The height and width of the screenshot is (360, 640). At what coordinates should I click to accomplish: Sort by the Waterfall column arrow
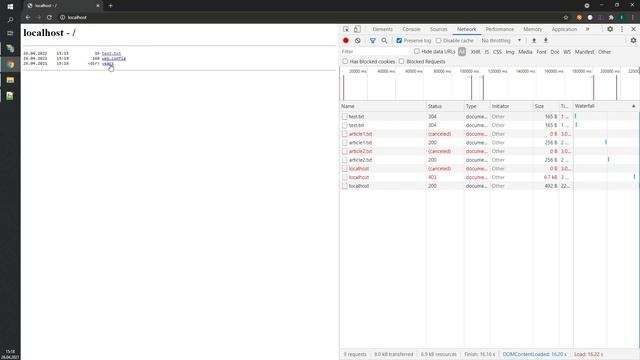coord(633,106)
